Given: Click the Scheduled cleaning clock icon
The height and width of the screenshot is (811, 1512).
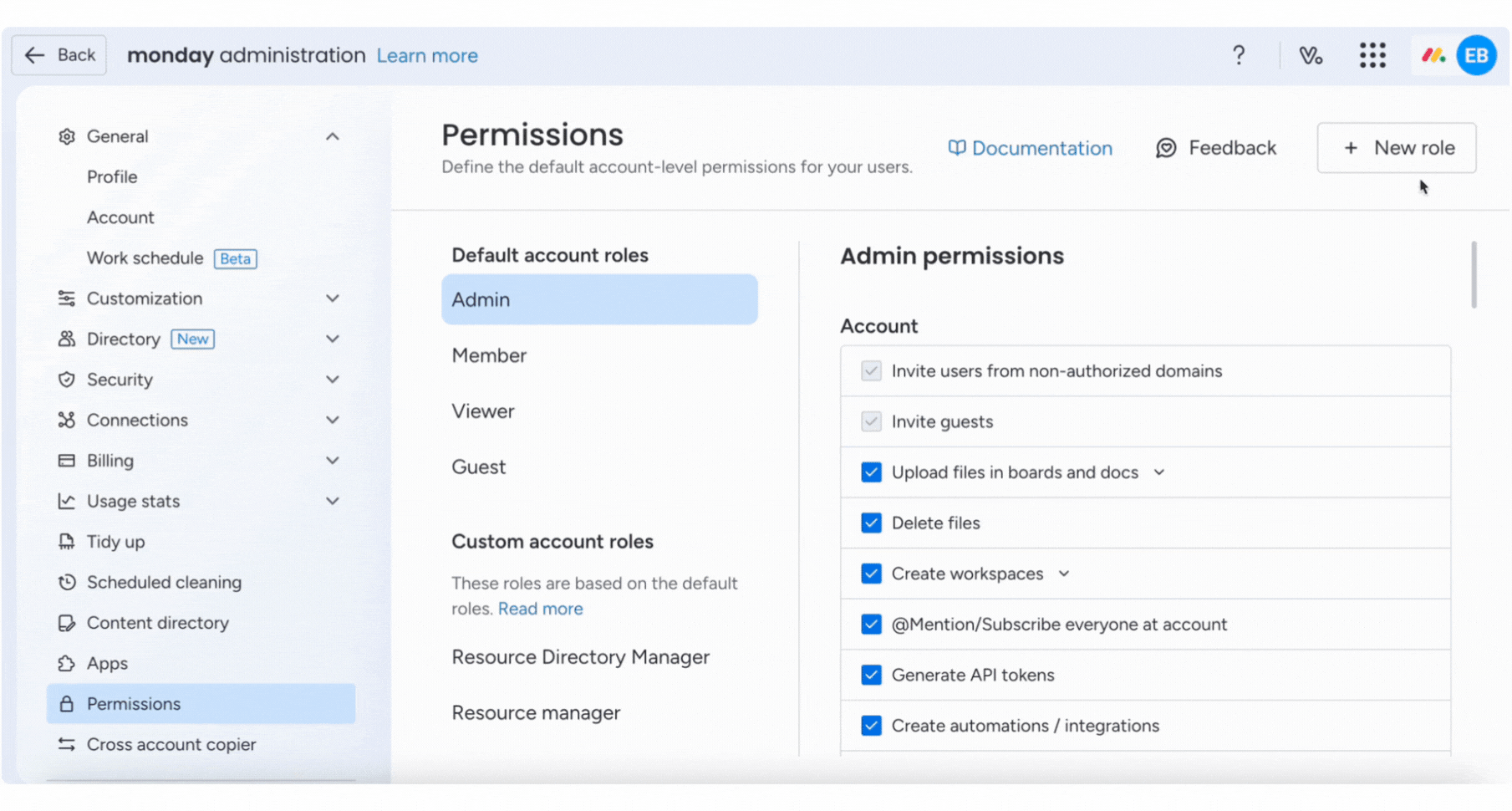Looking at the screenshot, I should click(x=67, y=582).
